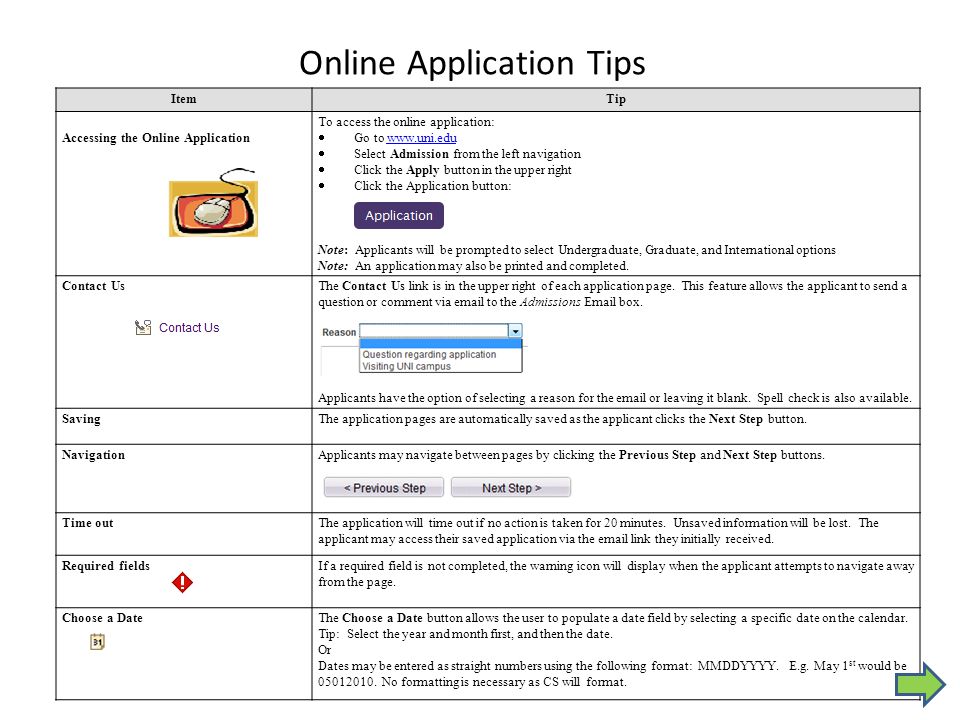Screen dimensions: 960x720
Task: Click the 'Spell check is also available' sentence
Action: pos(834,398)
